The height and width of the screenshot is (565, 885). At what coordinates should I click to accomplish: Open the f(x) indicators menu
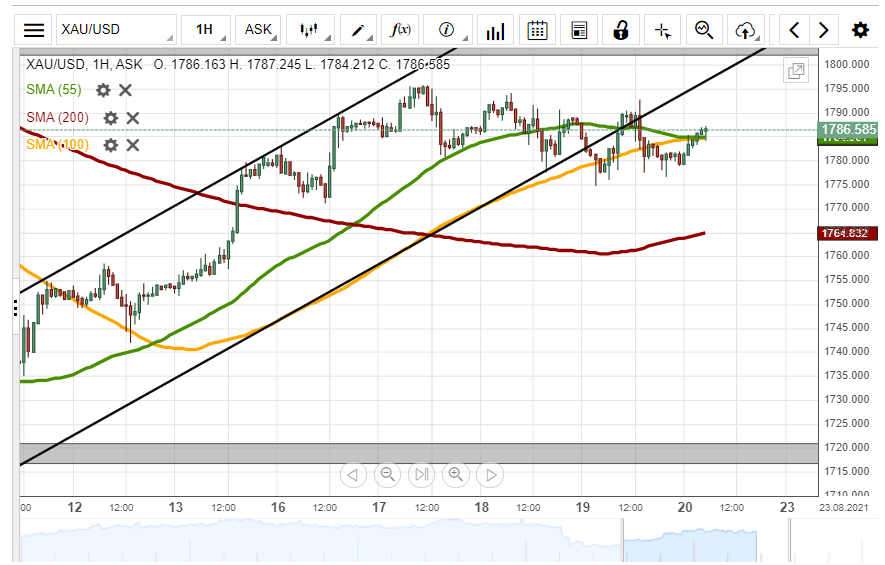[400, 30]
